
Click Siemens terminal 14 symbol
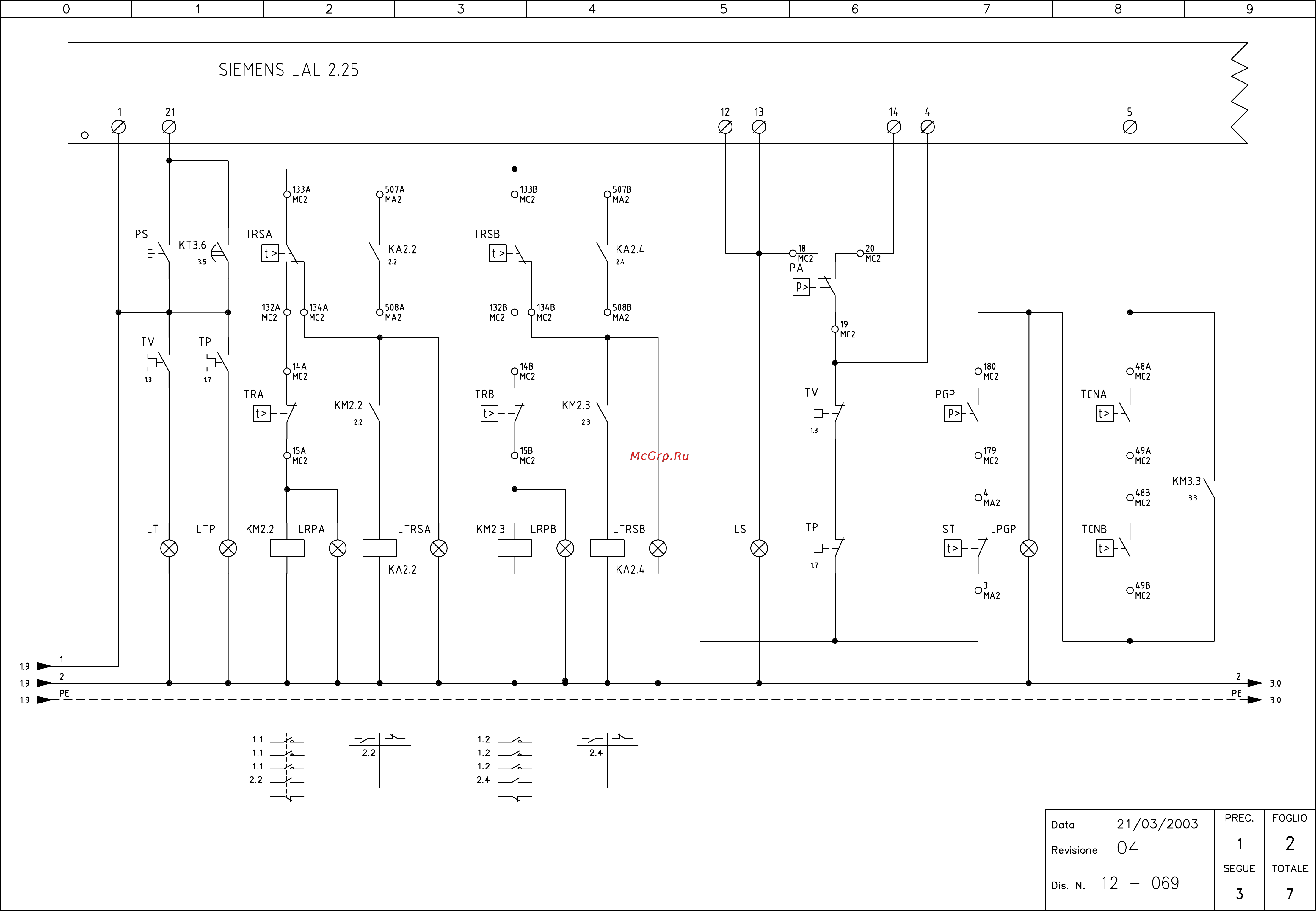894,127
